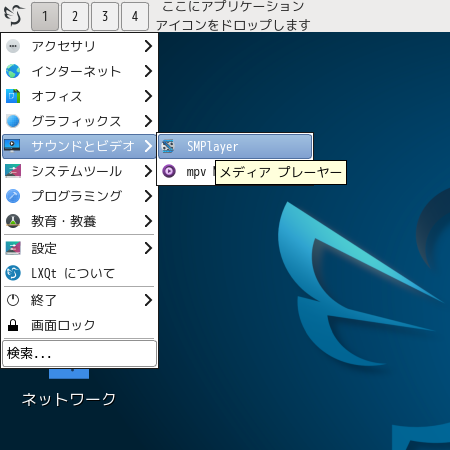Launch SMPlayer from the submenu
This screenshot has width=450, height=450.
click(x=235, y=146)
